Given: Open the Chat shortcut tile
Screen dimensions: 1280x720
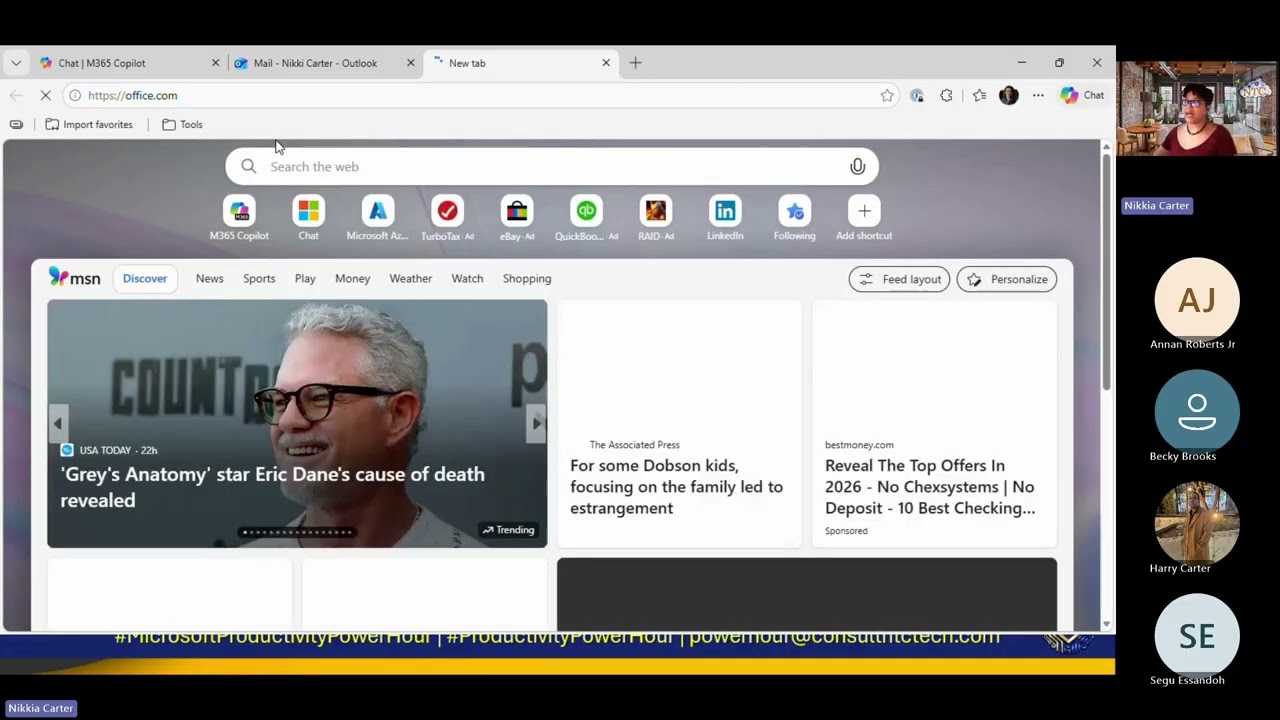Looking at the screenshot, I should point(308,218).
